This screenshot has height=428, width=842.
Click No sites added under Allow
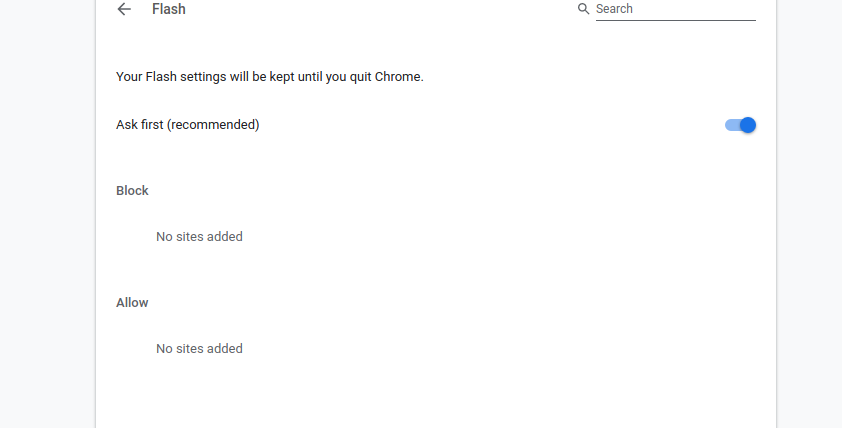click(199, 349)
